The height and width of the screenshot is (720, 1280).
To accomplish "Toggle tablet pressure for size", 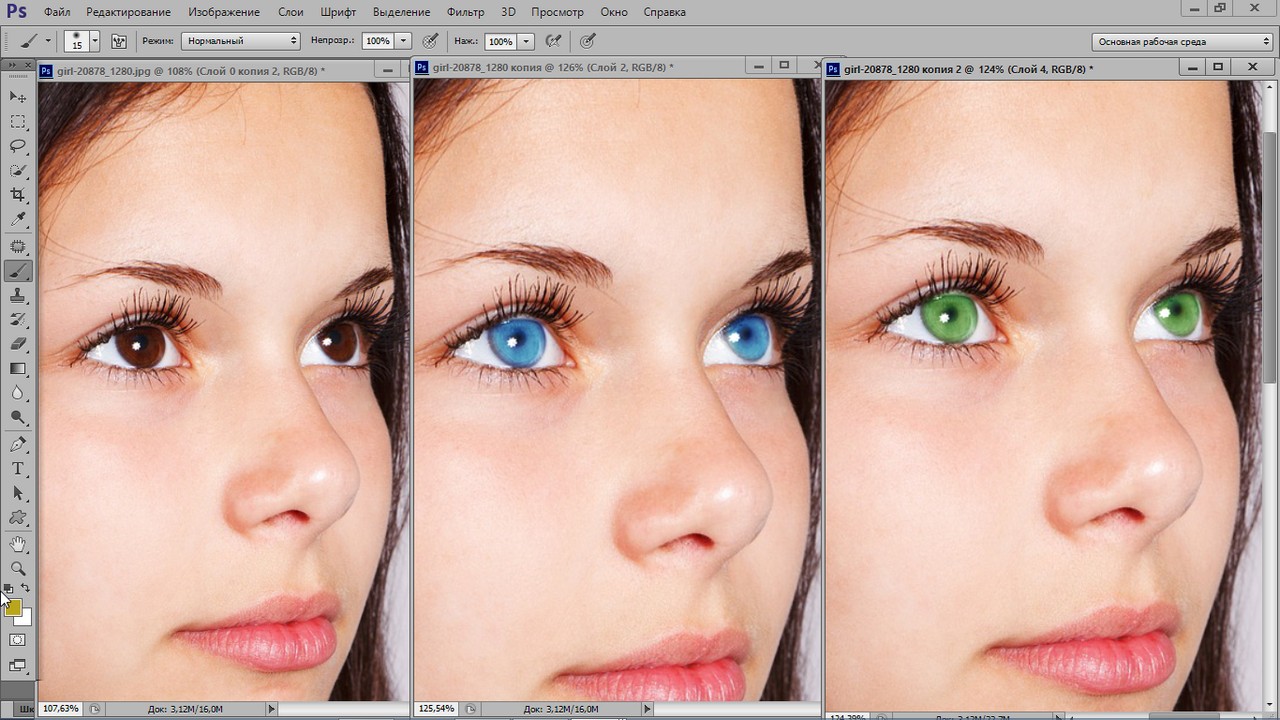I will tap(588, 41).
